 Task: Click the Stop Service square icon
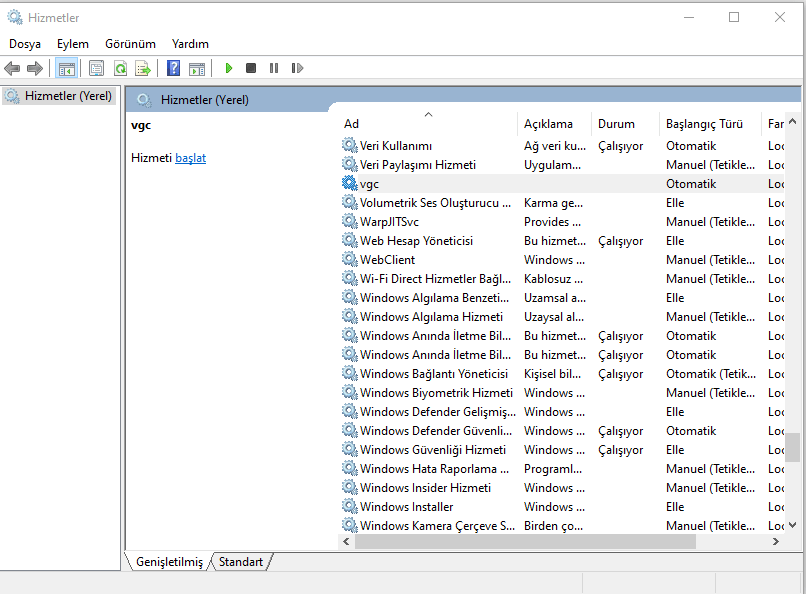[x=251, y=68]
